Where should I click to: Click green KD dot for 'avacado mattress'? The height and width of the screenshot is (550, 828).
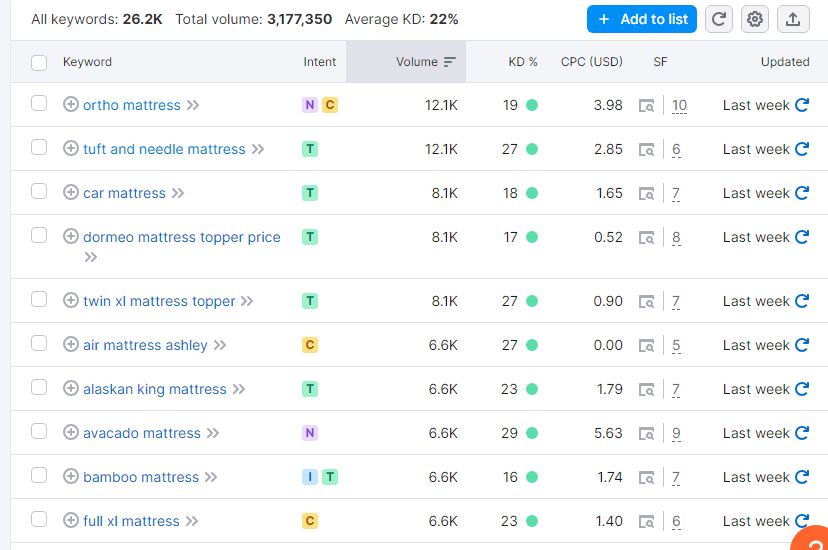532,433
